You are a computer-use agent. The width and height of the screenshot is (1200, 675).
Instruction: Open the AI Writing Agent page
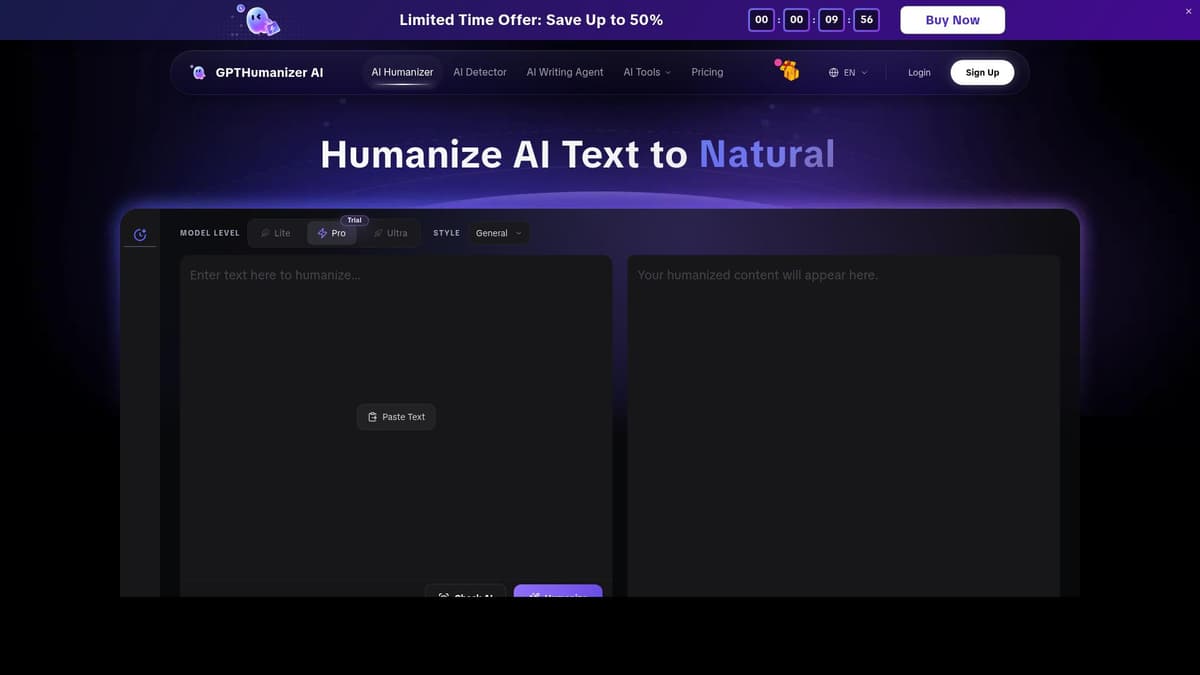564,71
